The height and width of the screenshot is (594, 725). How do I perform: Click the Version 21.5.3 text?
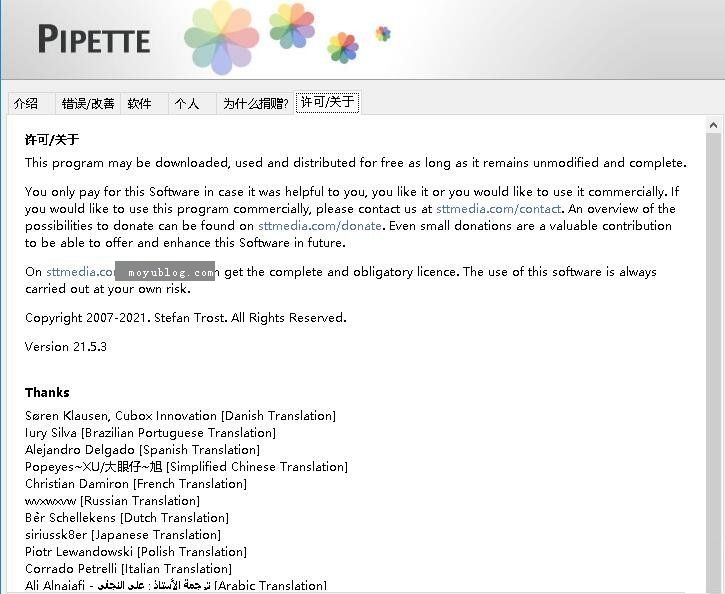[66, 347]
